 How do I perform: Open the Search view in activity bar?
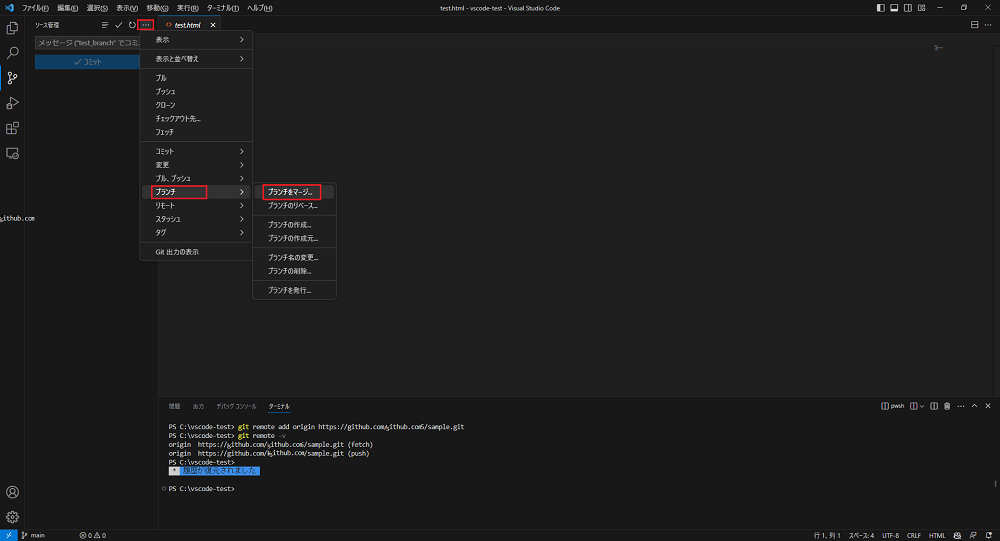click(12, 53)
